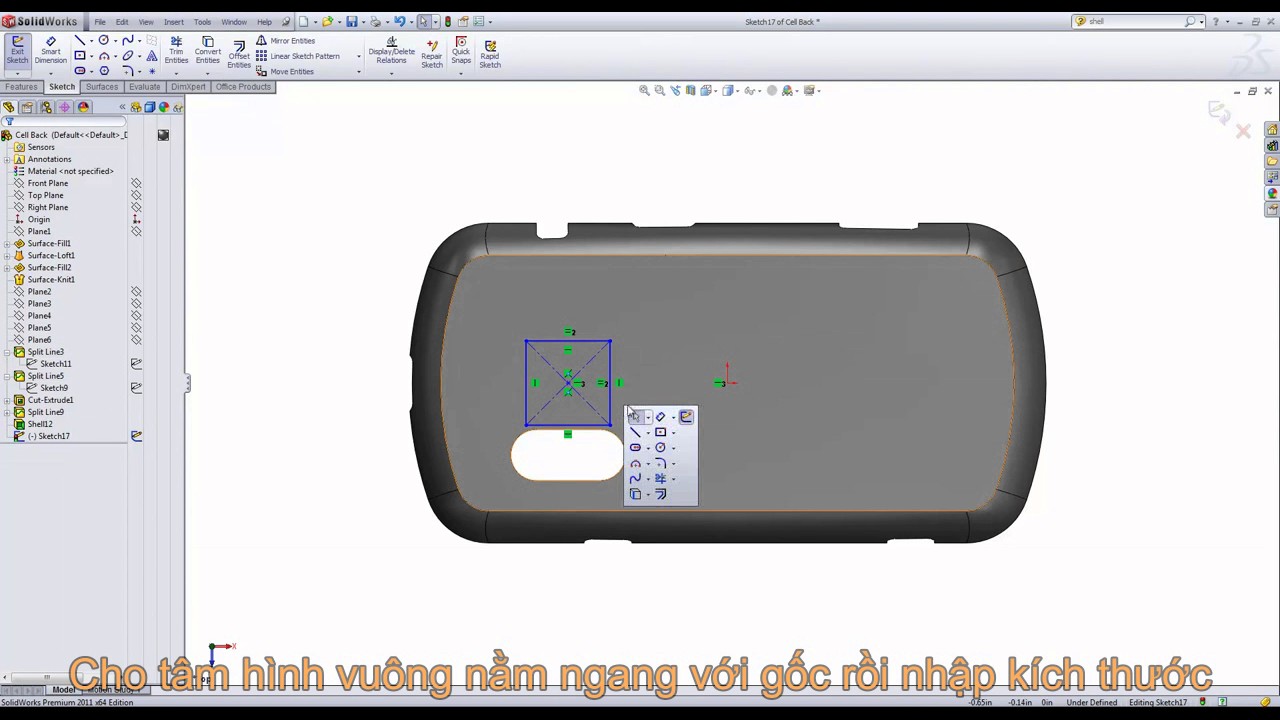Click Convert Entities in ribbon

207,51
